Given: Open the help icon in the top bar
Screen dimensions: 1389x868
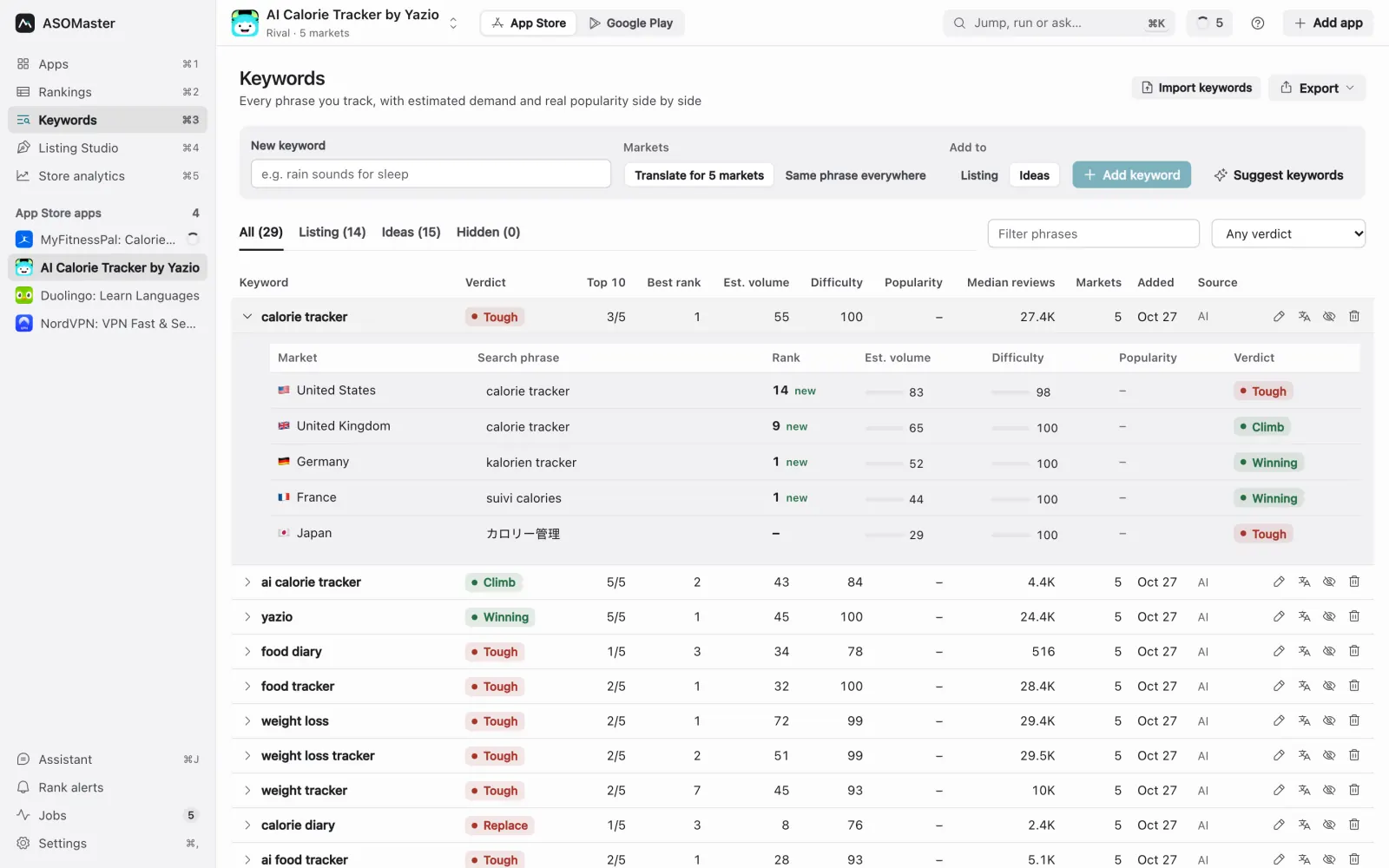Looking at the screenshot, I should tap(1257, 23).
